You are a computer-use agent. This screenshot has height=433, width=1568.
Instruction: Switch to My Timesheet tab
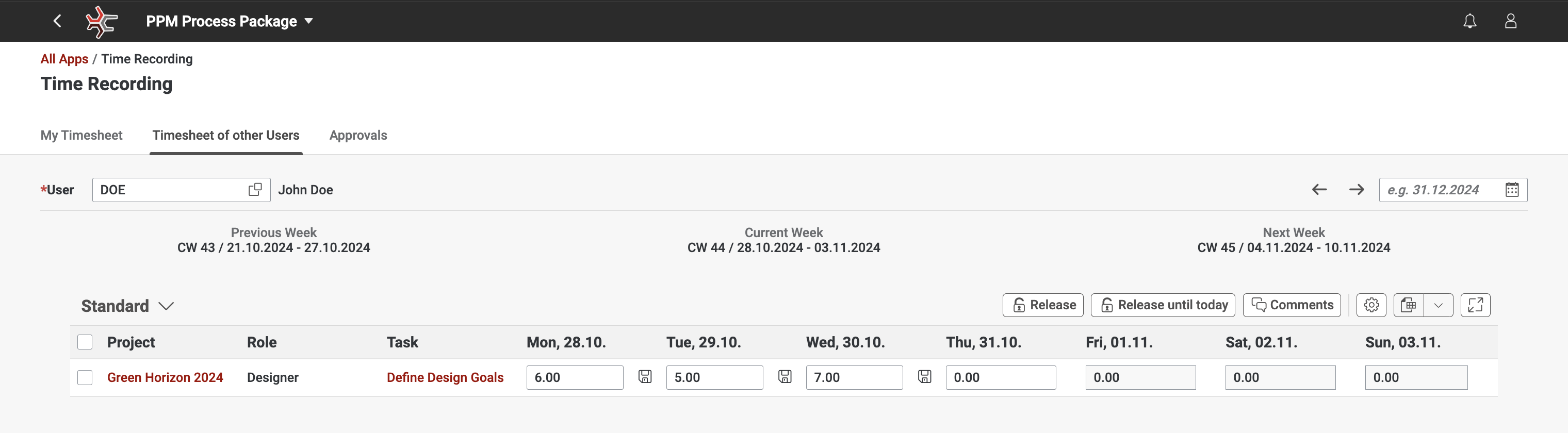[81, 135]
